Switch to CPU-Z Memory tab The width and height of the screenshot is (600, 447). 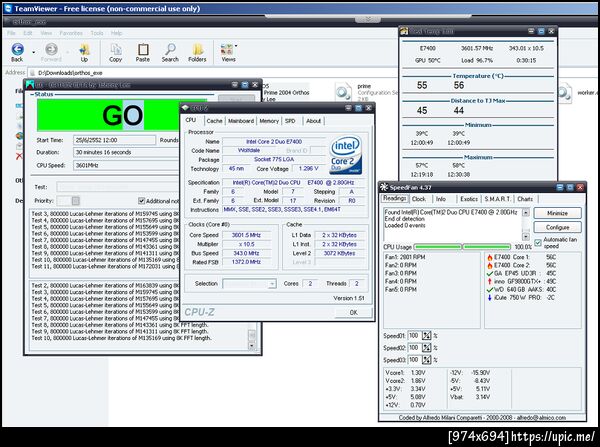click(269, 121)
